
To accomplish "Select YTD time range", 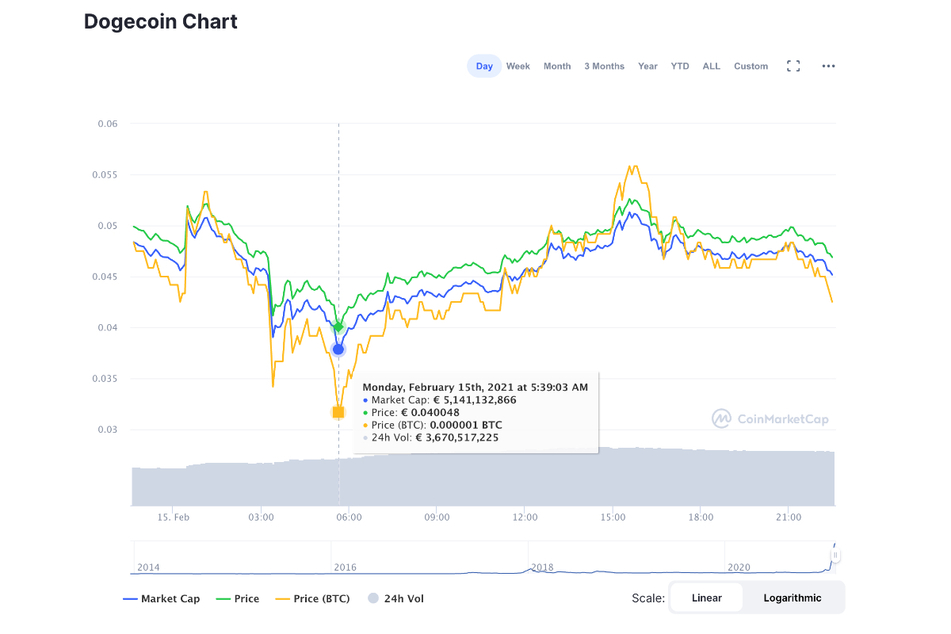I will click(x=679, y=66).
